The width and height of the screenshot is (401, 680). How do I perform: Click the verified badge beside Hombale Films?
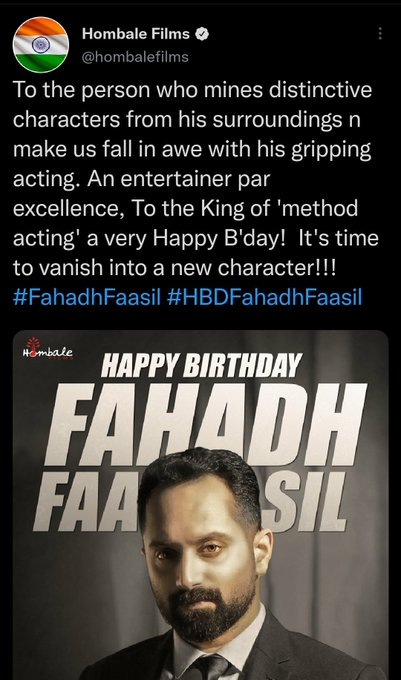(x=202, y=34)
